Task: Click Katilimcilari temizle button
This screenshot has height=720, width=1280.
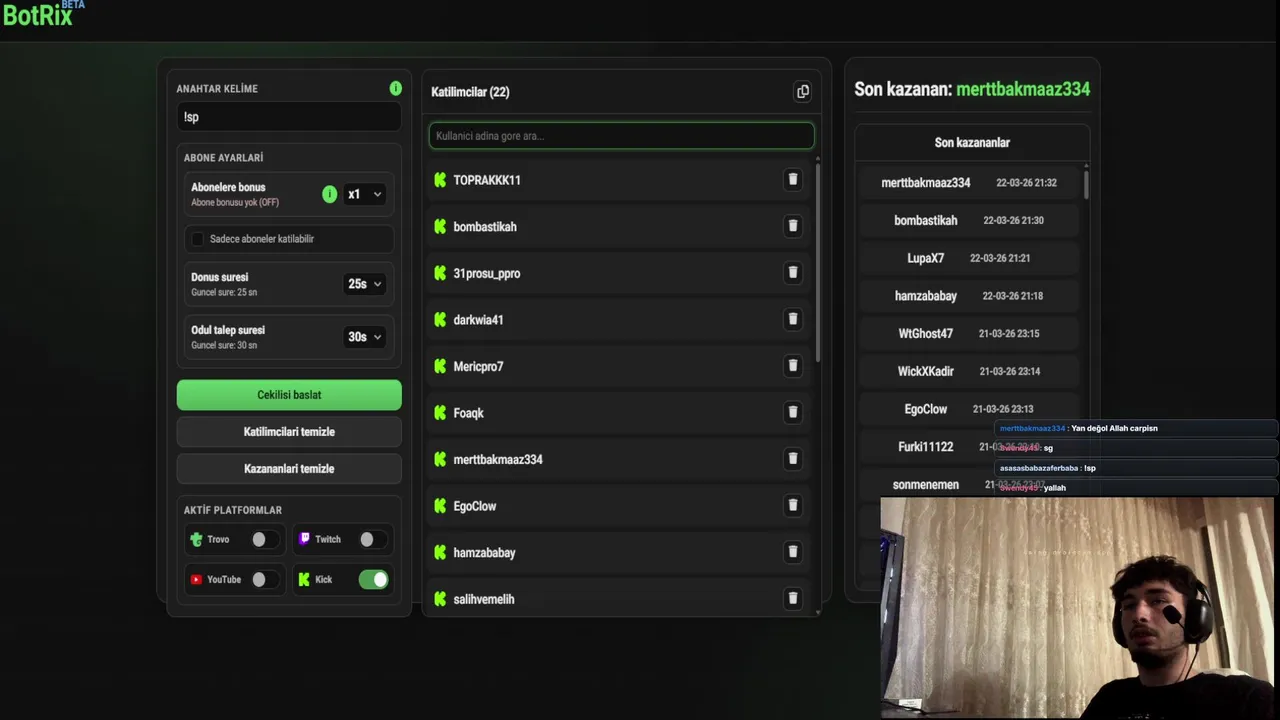Action: pyautogui.click(x=289, y=432)
